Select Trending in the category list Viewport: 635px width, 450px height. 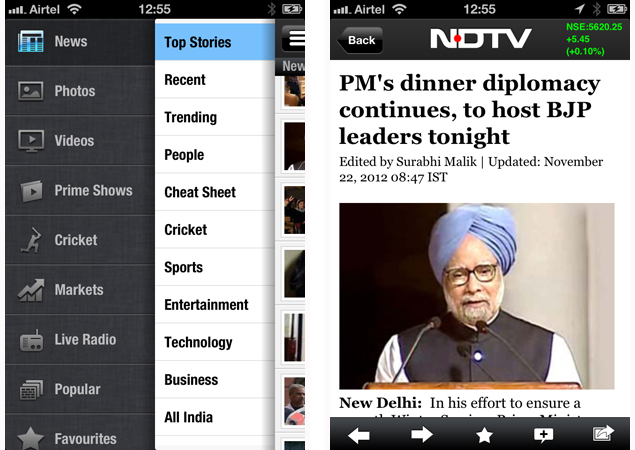click(x=215, y=117)
